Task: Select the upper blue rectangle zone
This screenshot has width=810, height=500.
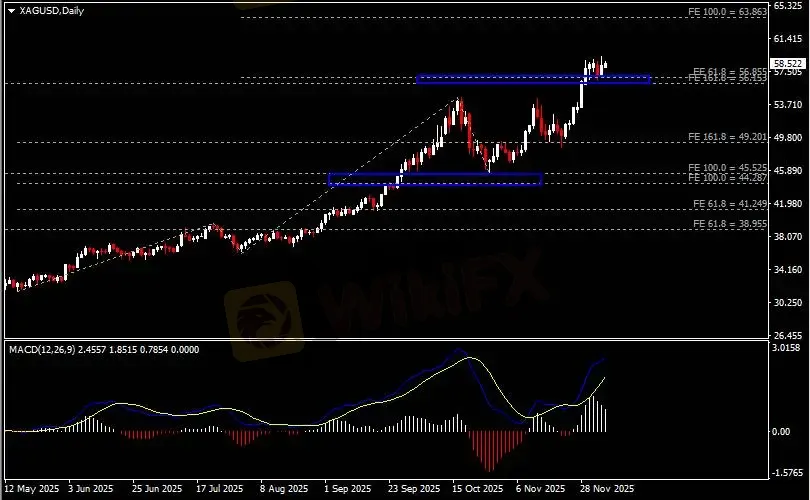Action: 533,79
